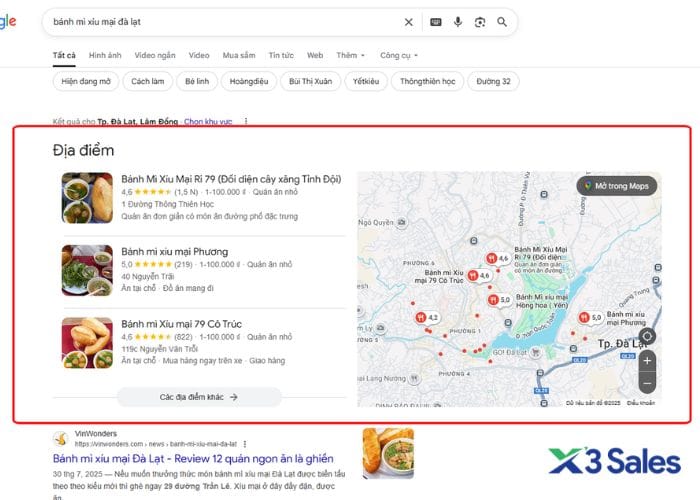Zoom in on the map
Viewport: 700px width, 500px height.
click(647, 360)
